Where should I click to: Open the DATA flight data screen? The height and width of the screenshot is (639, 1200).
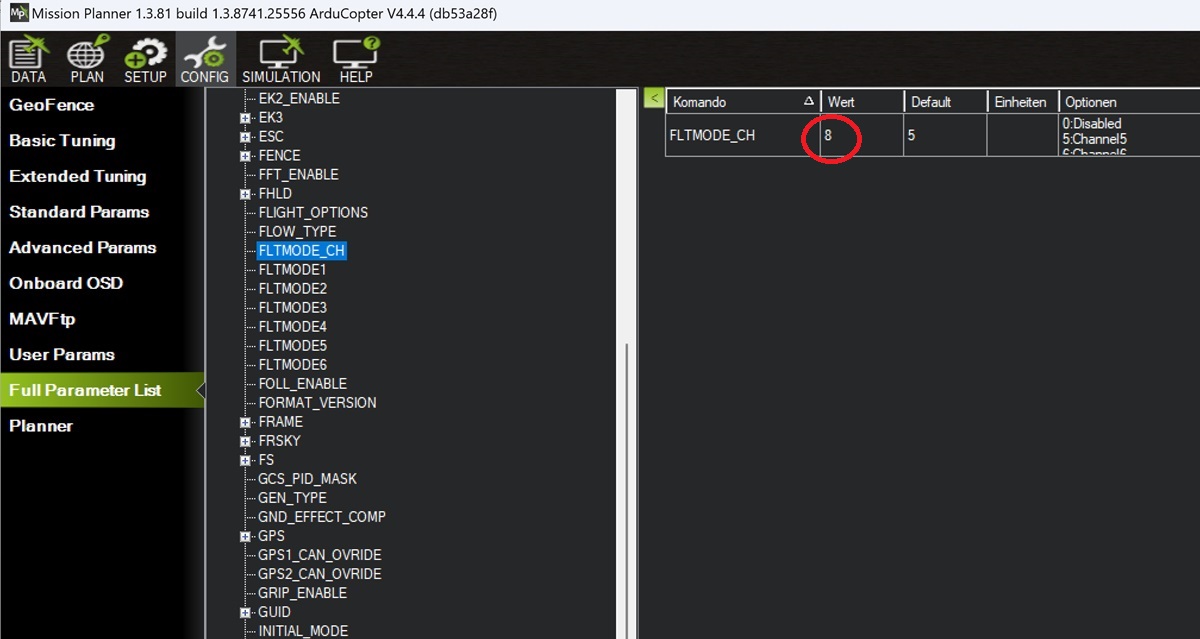pyautogui.click(x=28, y=60)
